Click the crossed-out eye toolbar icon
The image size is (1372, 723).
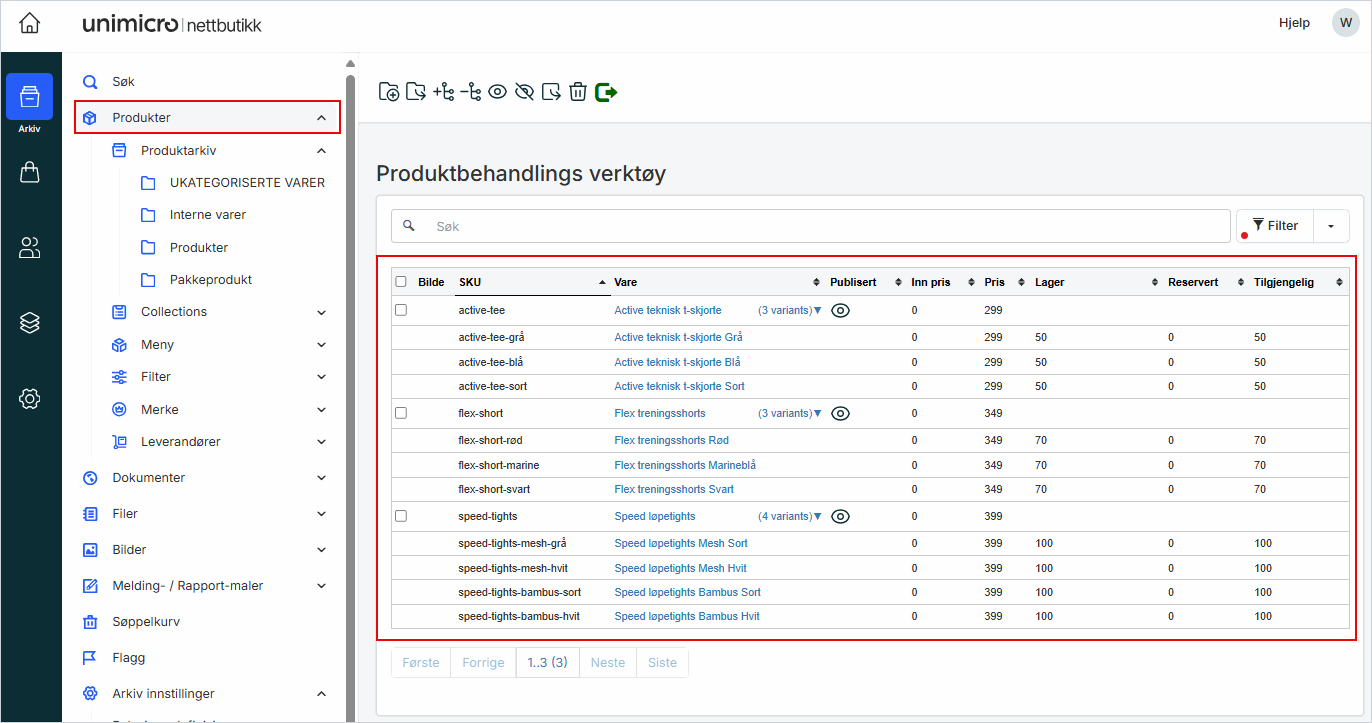click(524, 92)
